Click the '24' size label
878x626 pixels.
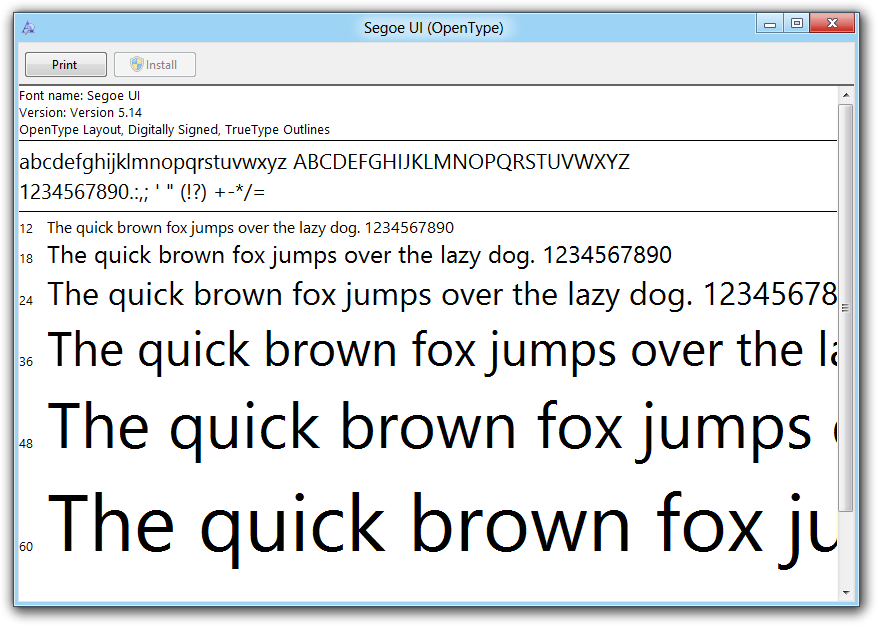(x=26, y=301)
